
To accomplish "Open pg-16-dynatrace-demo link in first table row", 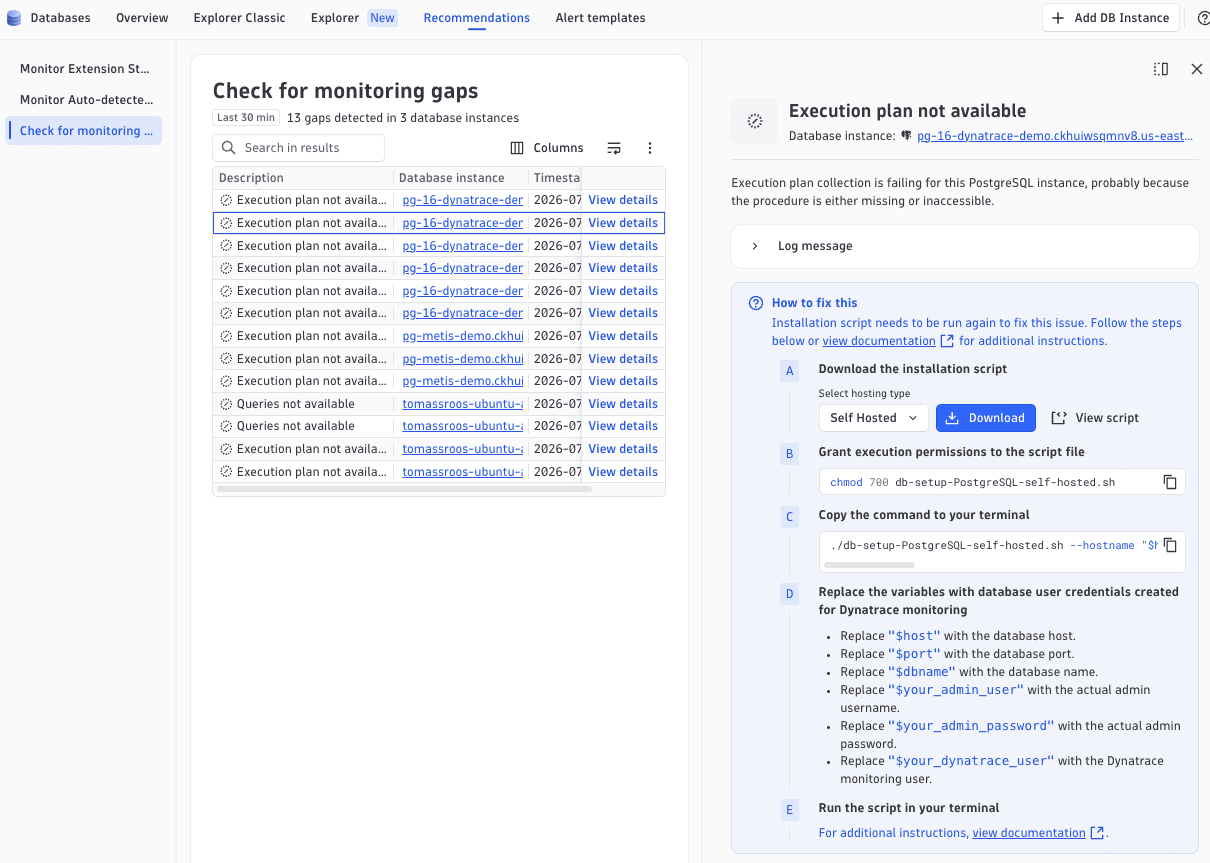I will coord(463,200).
